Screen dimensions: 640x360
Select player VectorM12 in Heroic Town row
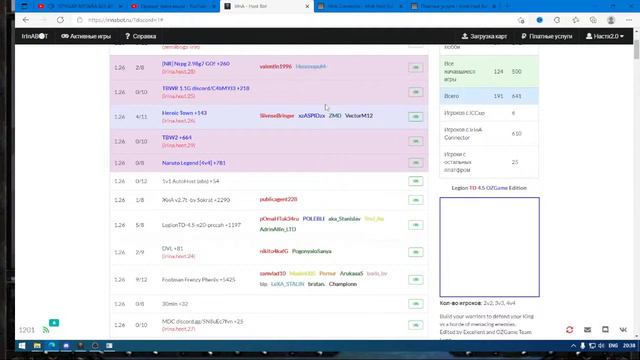359,116
